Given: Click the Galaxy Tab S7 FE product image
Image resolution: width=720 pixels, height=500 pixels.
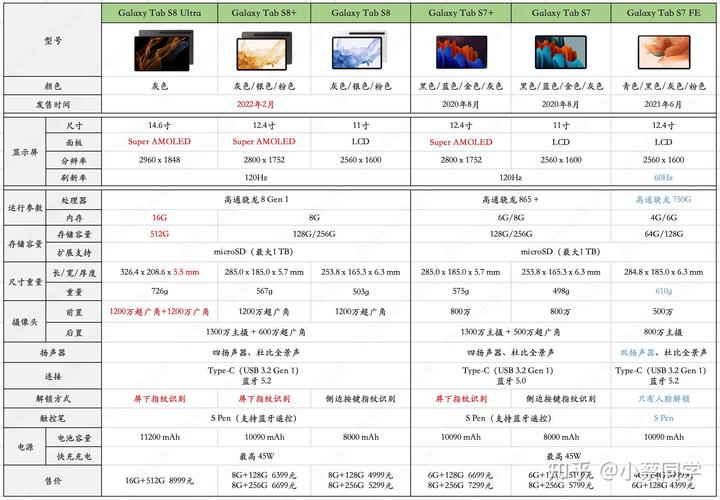Looking at the screenshot, I should click(664, 52).
